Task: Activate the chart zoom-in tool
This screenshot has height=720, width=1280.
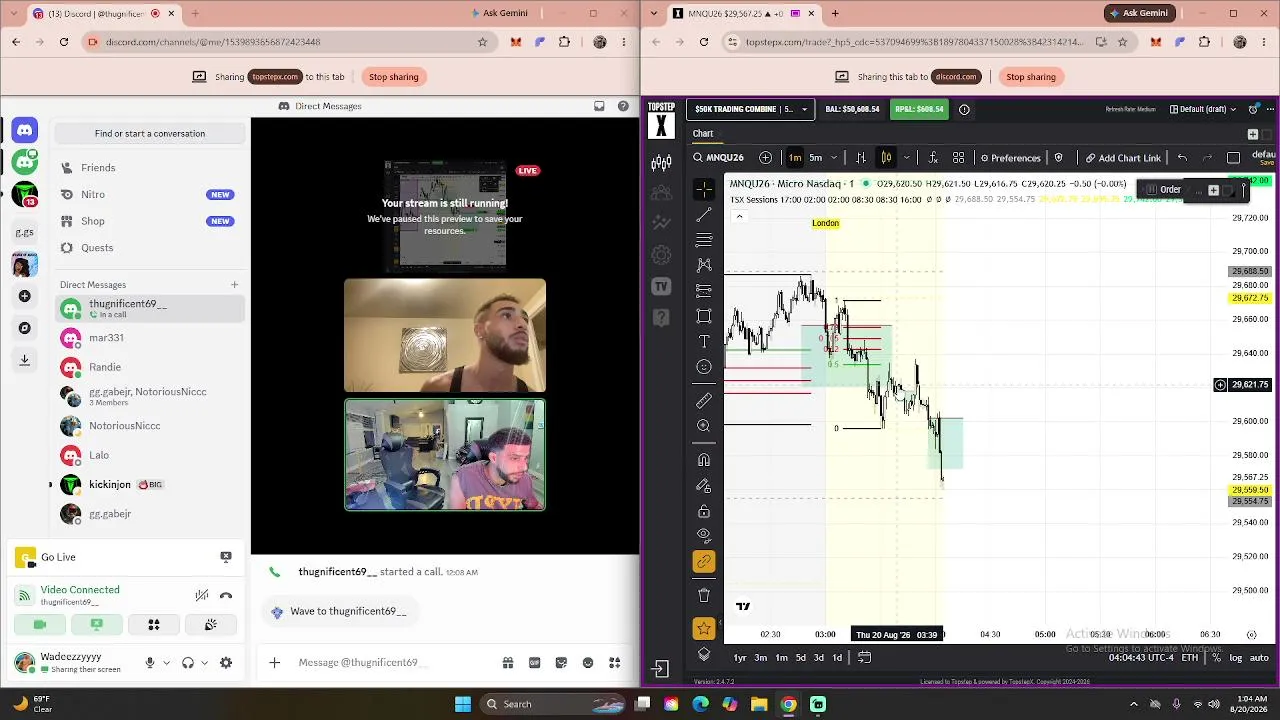Action: pyautogui.click(x=704, y=426)
